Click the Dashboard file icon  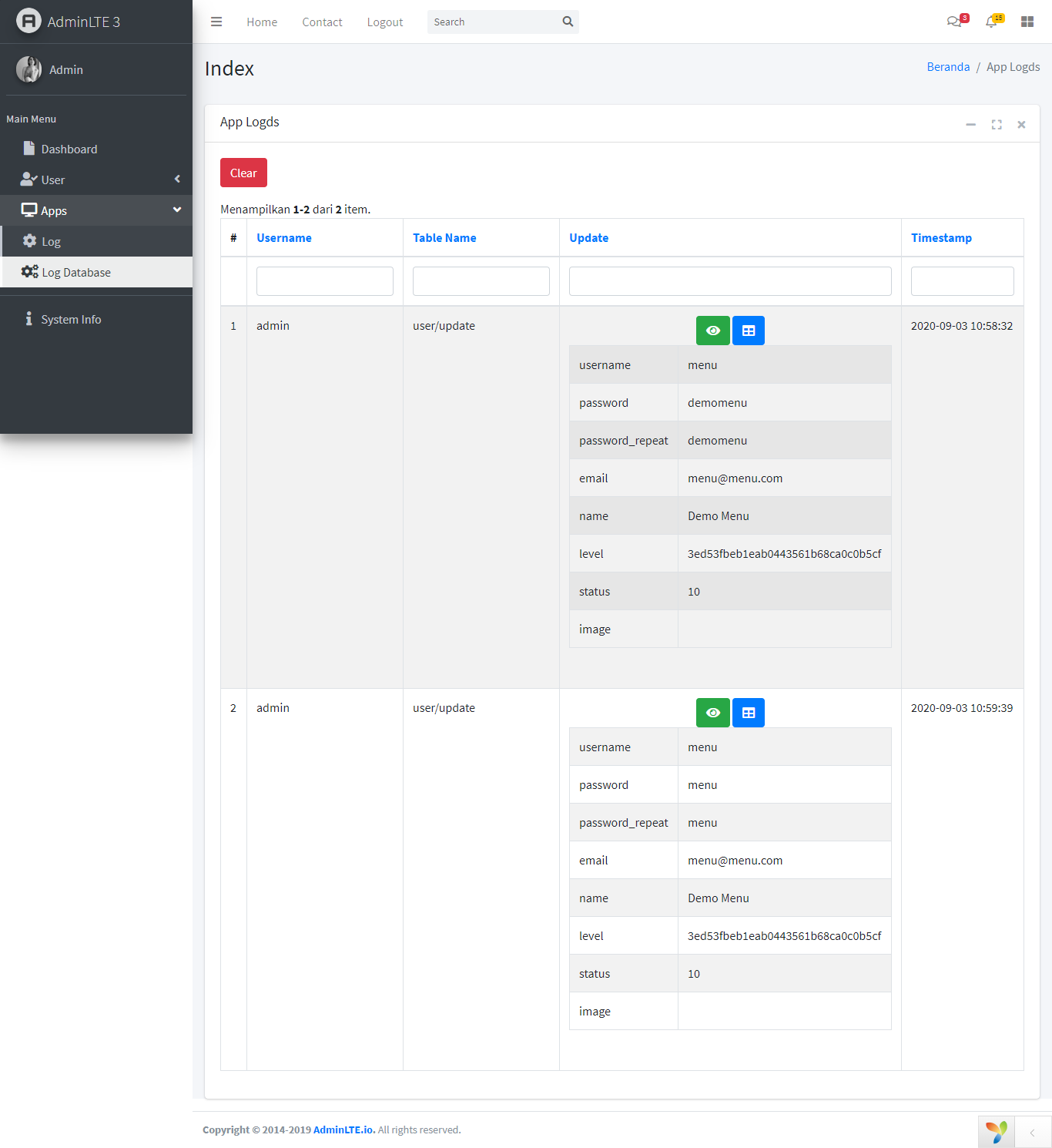(29, 148)
